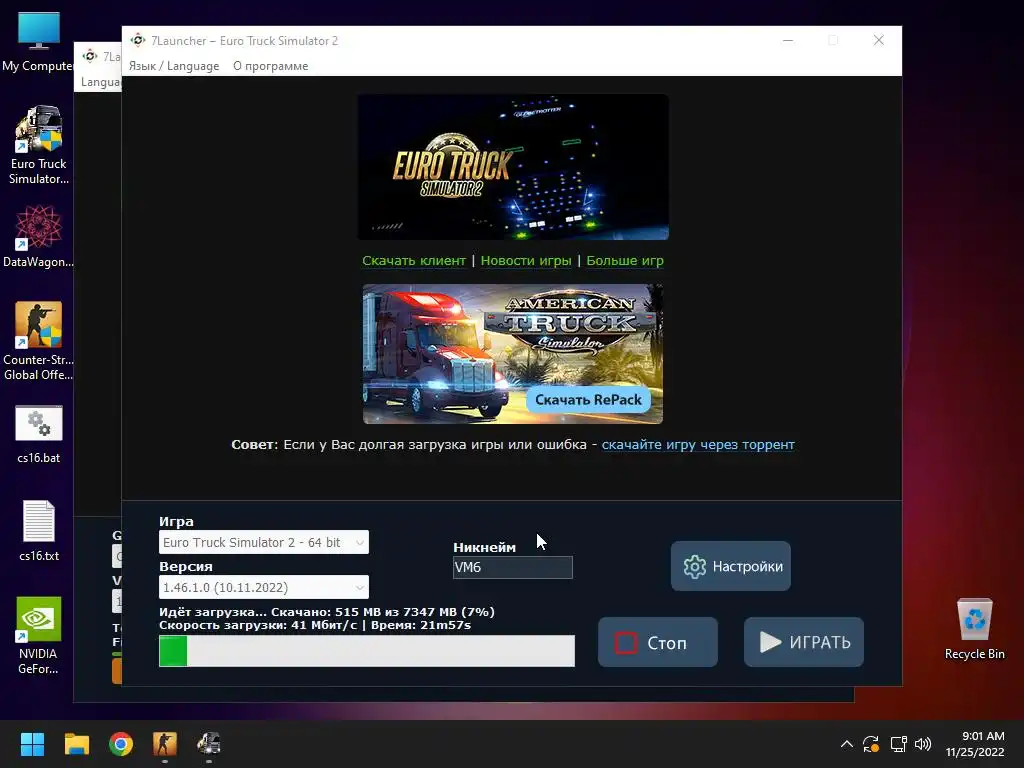Open the Windows Start menu

tap(32, 744)
